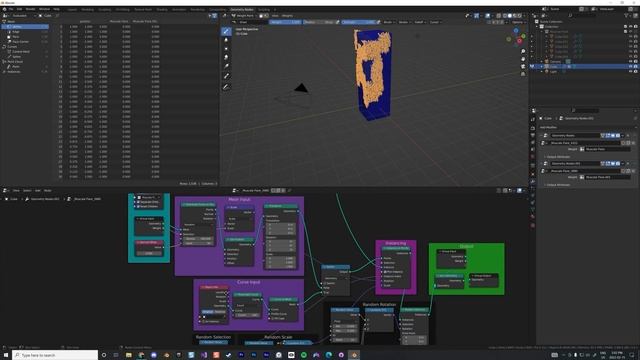
Task: Select Face domain in spreadsheet
Action: (25, 36)
